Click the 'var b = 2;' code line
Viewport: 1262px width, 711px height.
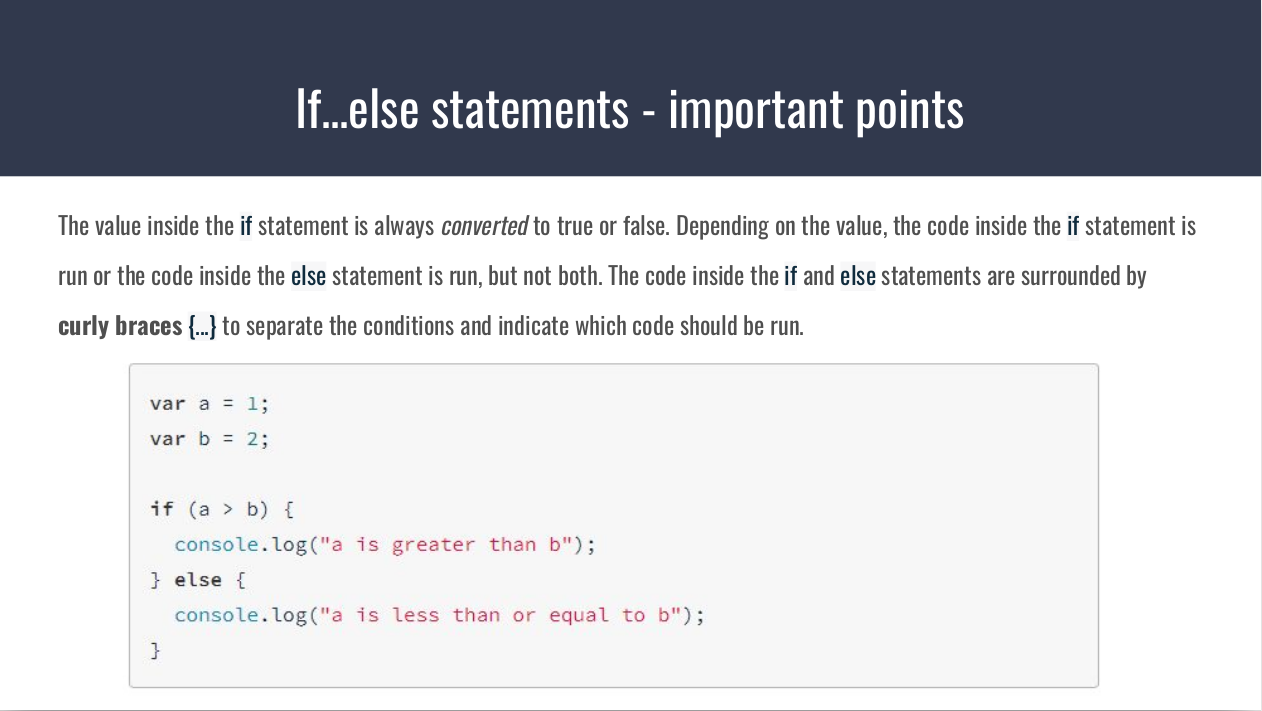pos(209,439)
